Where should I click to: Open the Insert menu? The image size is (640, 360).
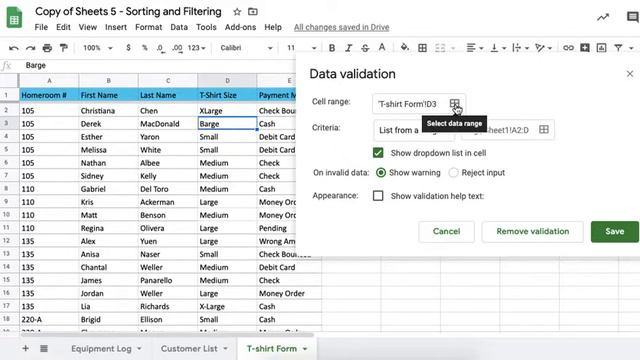pyautogui.click(x=116, y=27)
